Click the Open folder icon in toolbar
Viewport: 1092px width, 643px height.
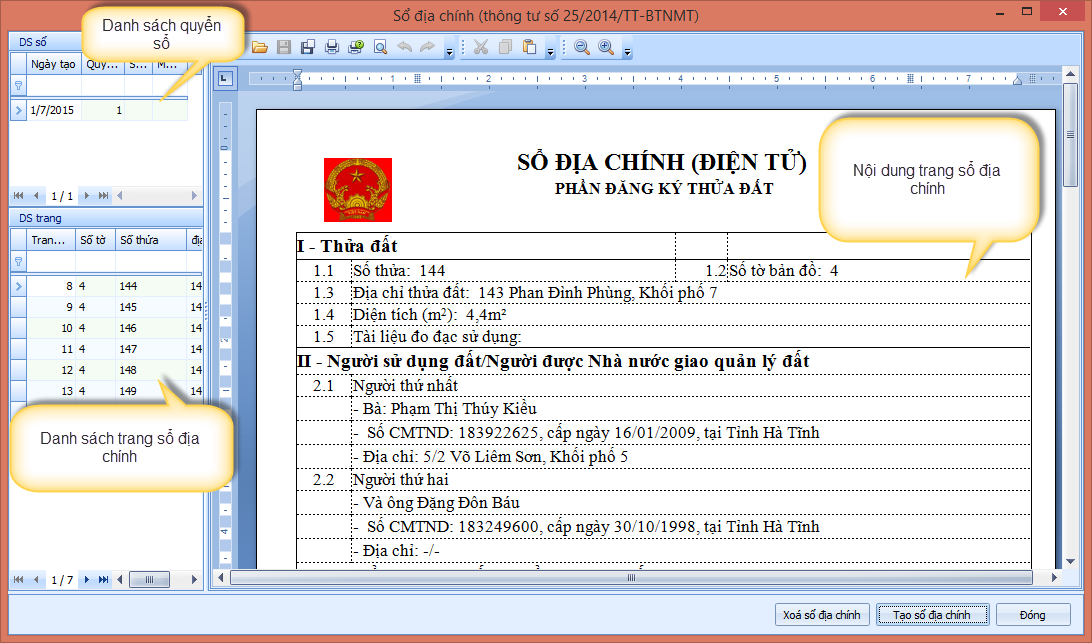(260, 47)
